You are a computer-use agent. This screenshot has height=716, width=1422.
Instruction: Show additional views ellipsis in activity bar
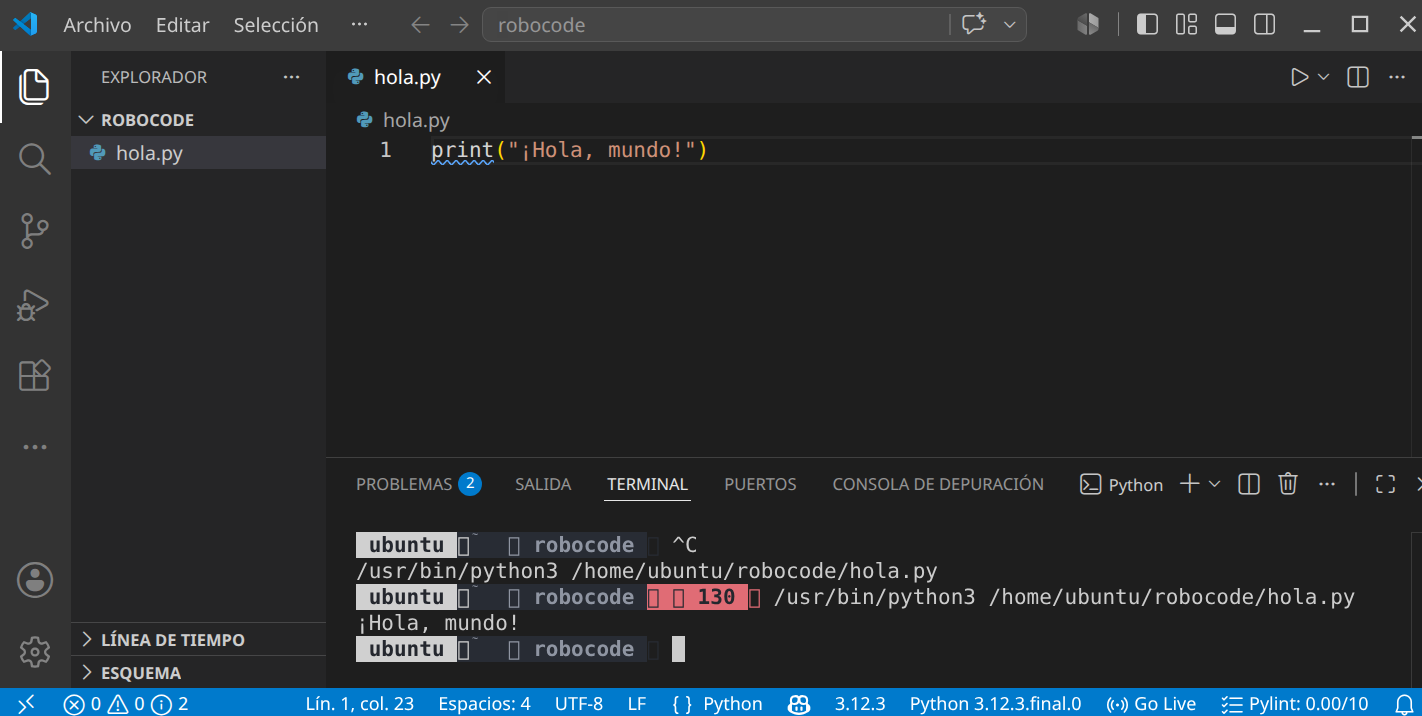[34, 447]
